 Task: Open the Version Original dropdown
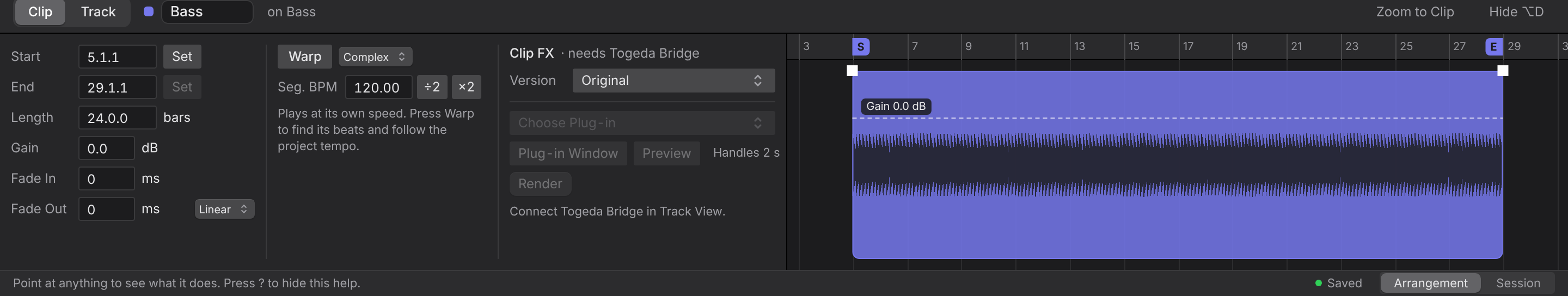673,80
